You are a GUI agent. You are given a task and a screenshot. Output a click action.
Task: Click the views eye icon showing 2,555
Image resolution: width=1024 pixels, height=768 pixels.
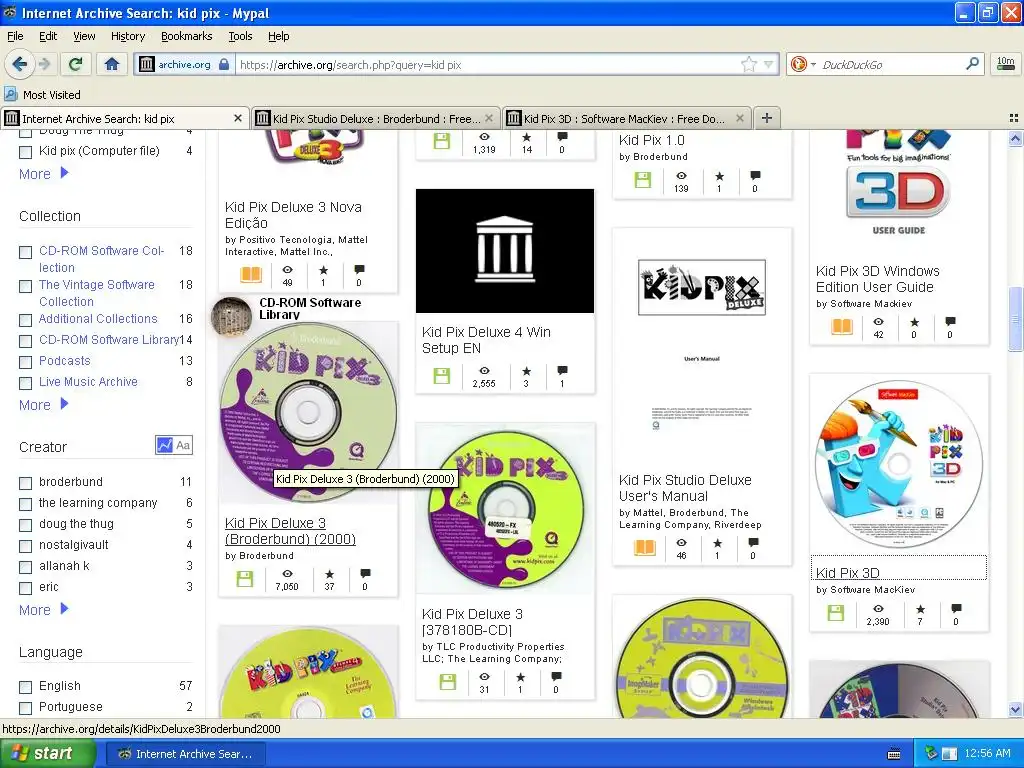pos(485,371)
